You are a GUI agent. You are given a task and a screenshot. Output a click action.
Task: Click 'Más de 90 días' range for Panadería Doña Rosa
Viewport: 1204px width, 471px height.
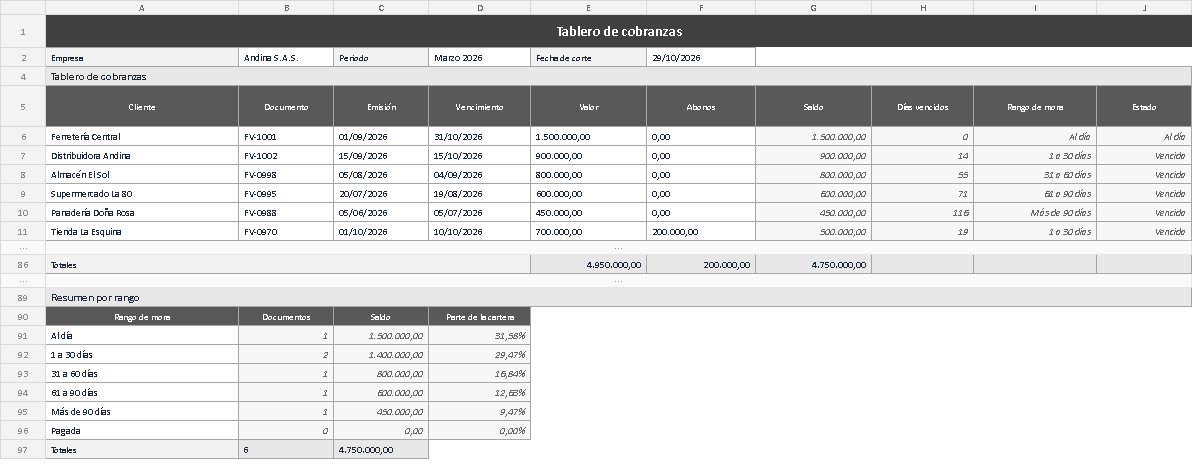[1035, 213]
